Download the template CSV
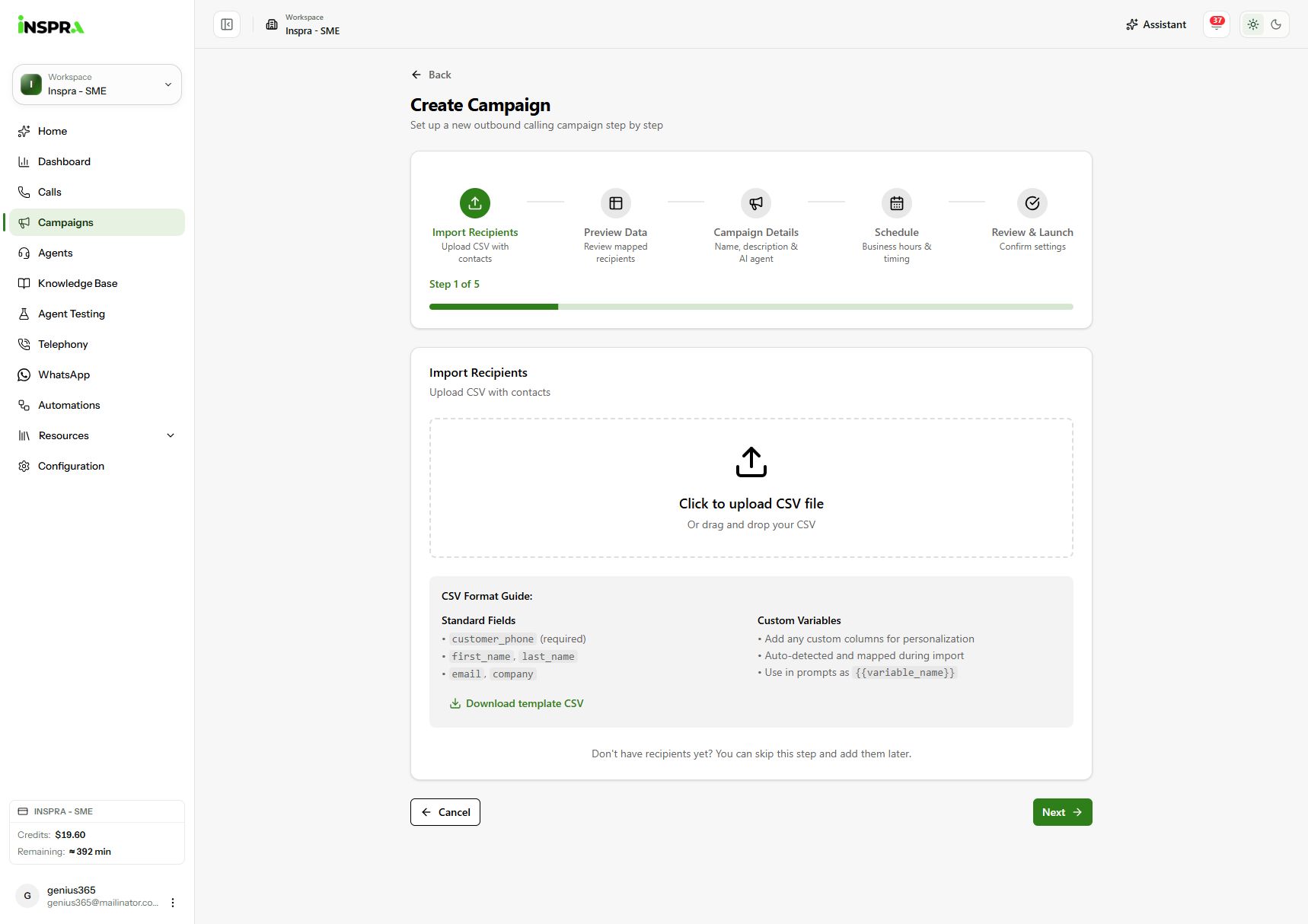 (517, 703)
